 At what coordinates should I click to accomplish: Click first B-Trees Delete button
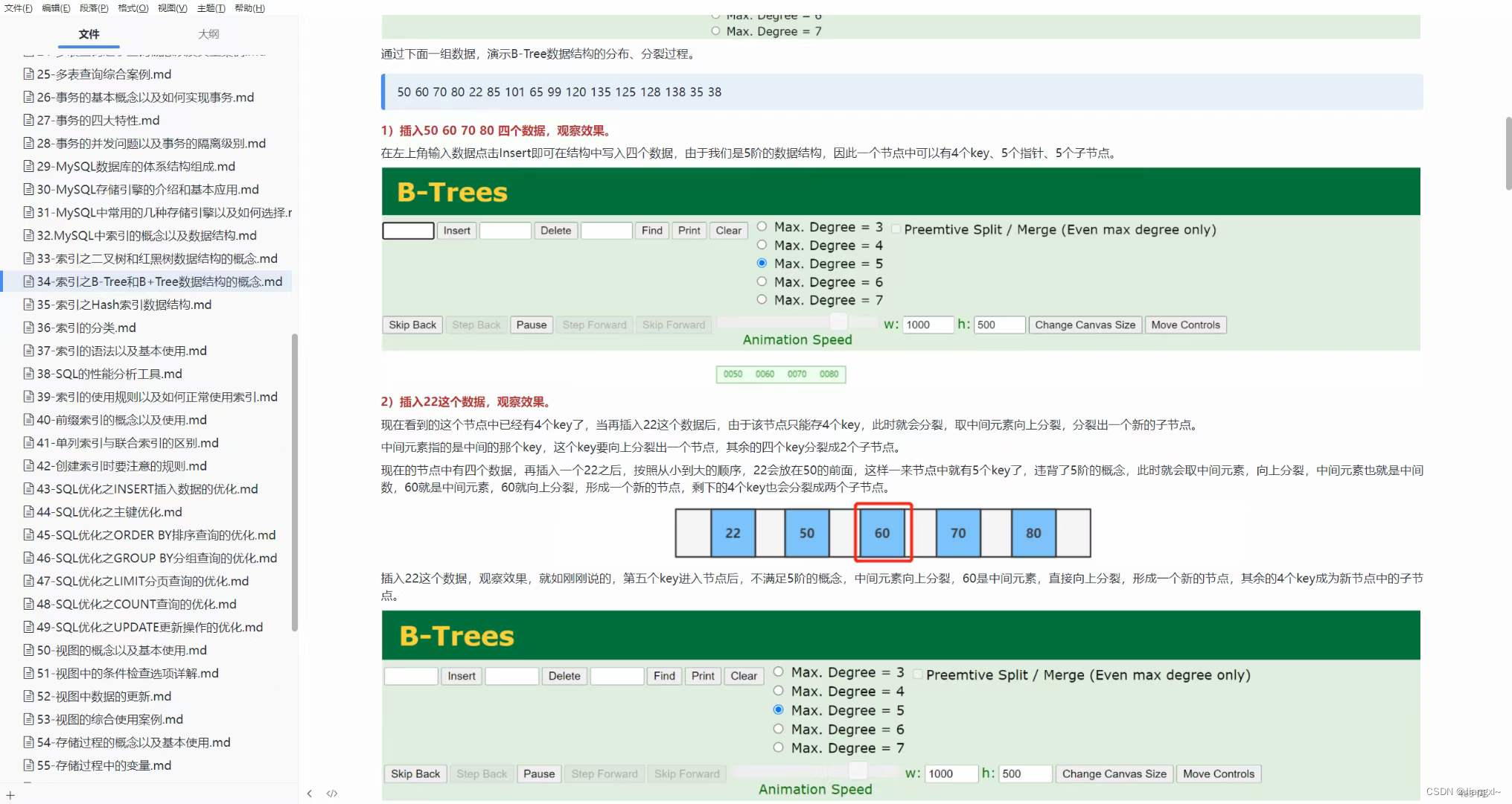click(x=555, y=231)
